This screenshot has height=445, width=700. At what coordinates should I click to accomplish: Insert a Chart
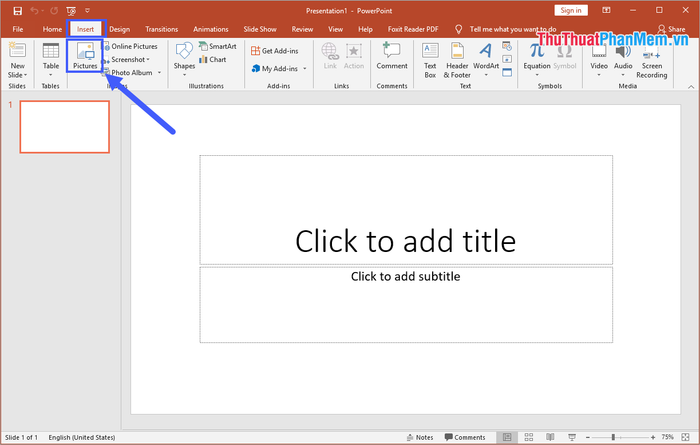(x=212, y=60)
